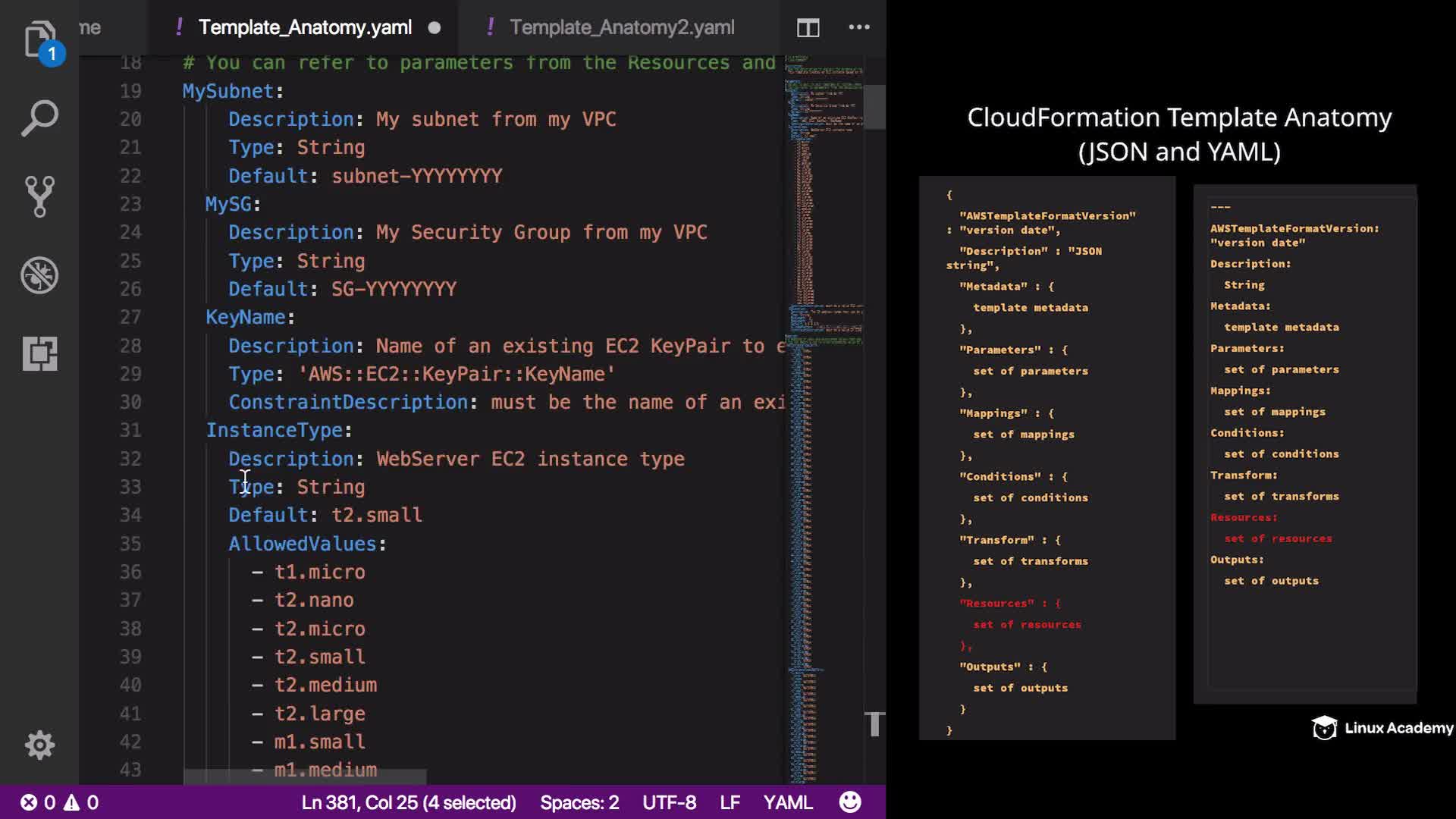Change the Spaces: 2 indentation setting

click(579, 802)
